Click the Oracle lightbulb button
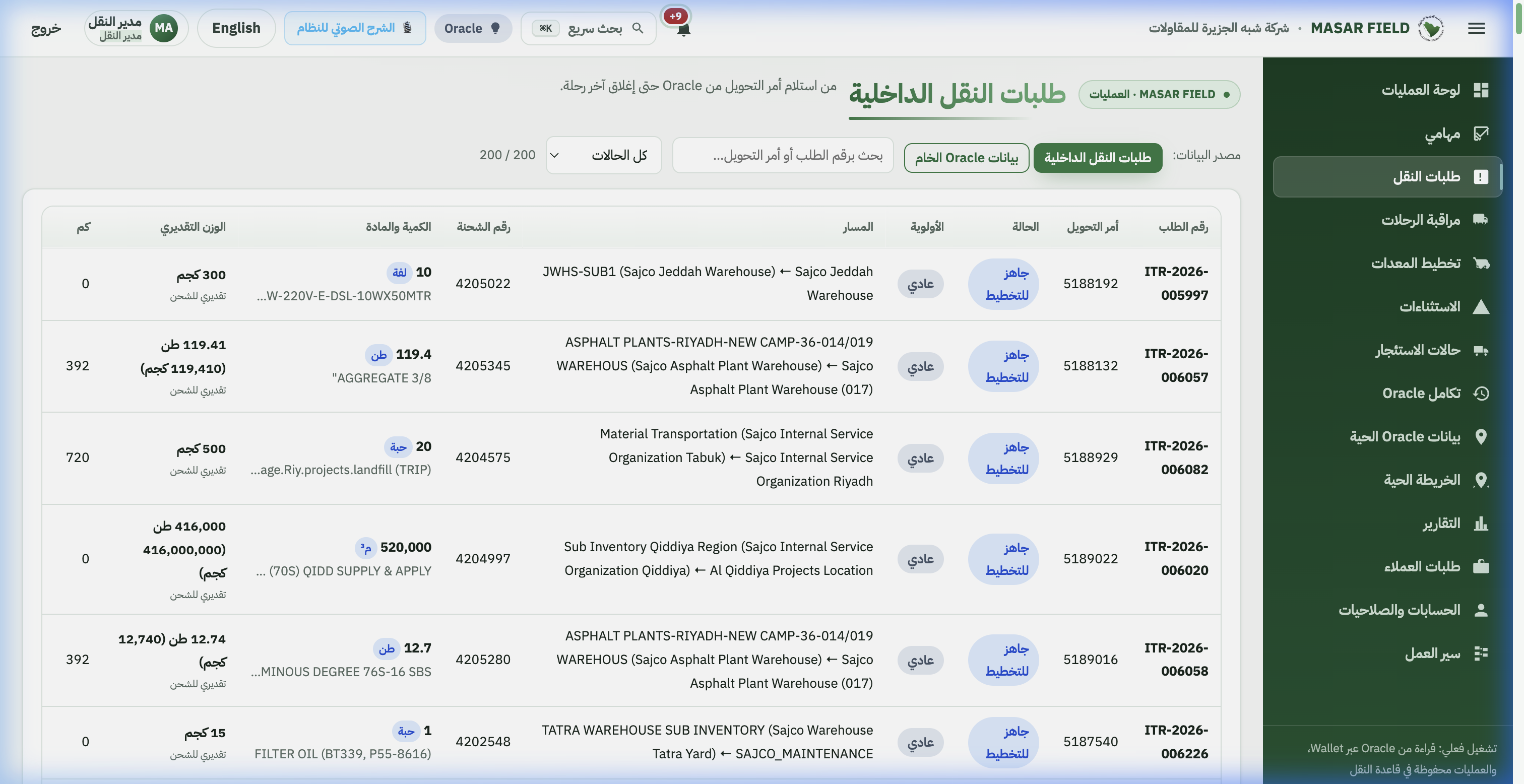This screenshot has height=784, width=1524. tap(473, 28)
